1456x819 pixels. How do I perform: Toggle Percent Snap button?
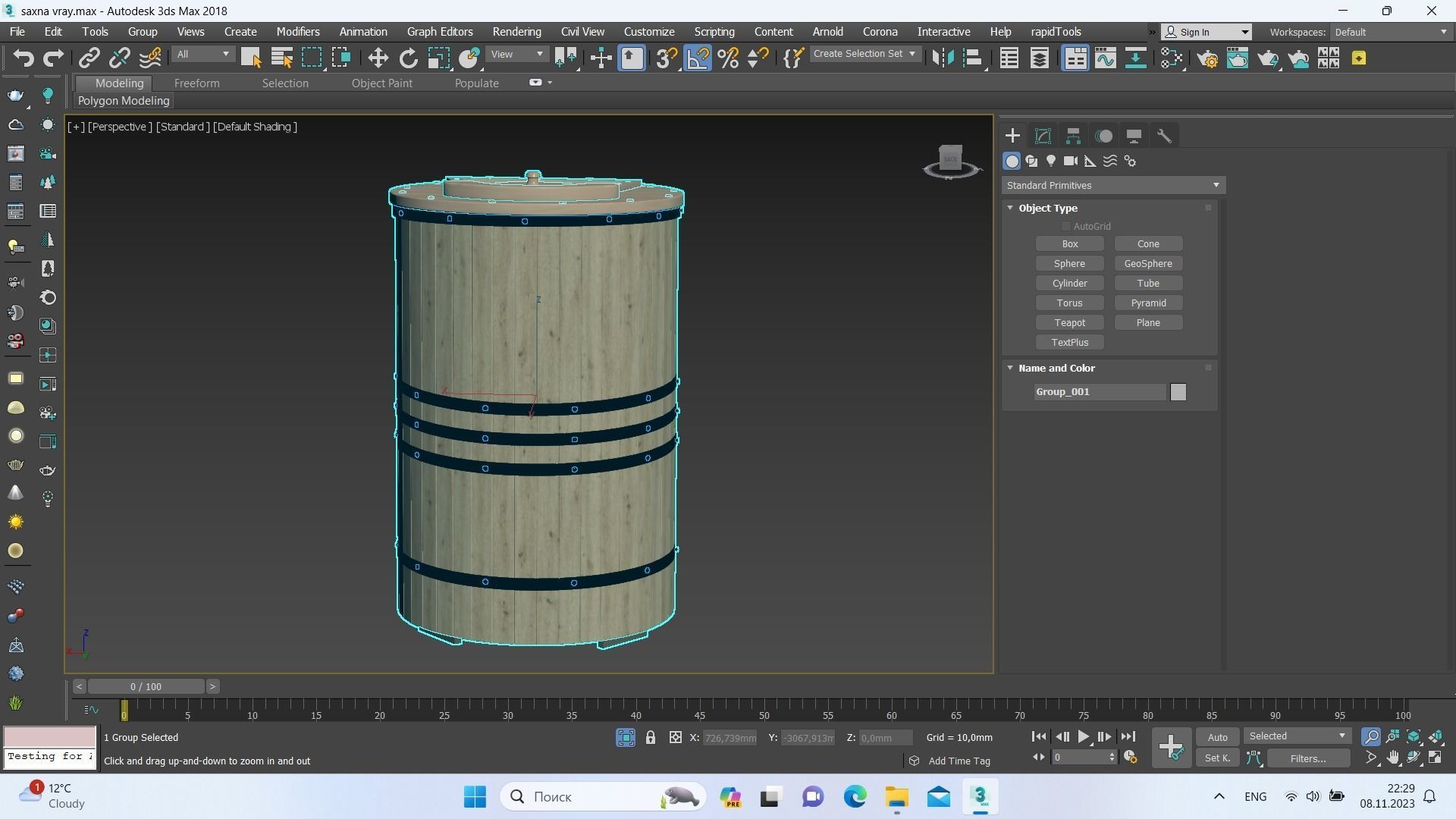pos(729,58)
